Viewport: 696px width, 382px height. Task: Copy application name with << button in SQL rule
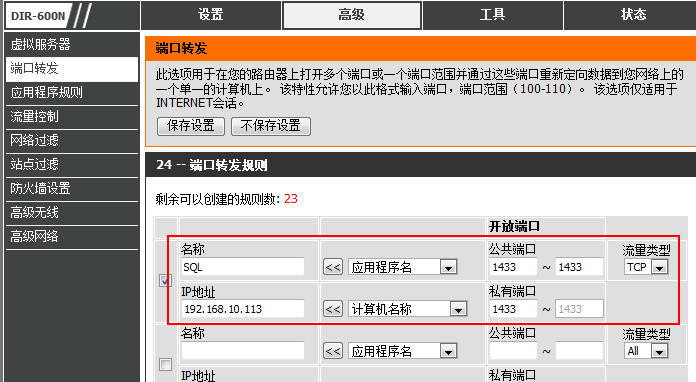pos(333,267)
